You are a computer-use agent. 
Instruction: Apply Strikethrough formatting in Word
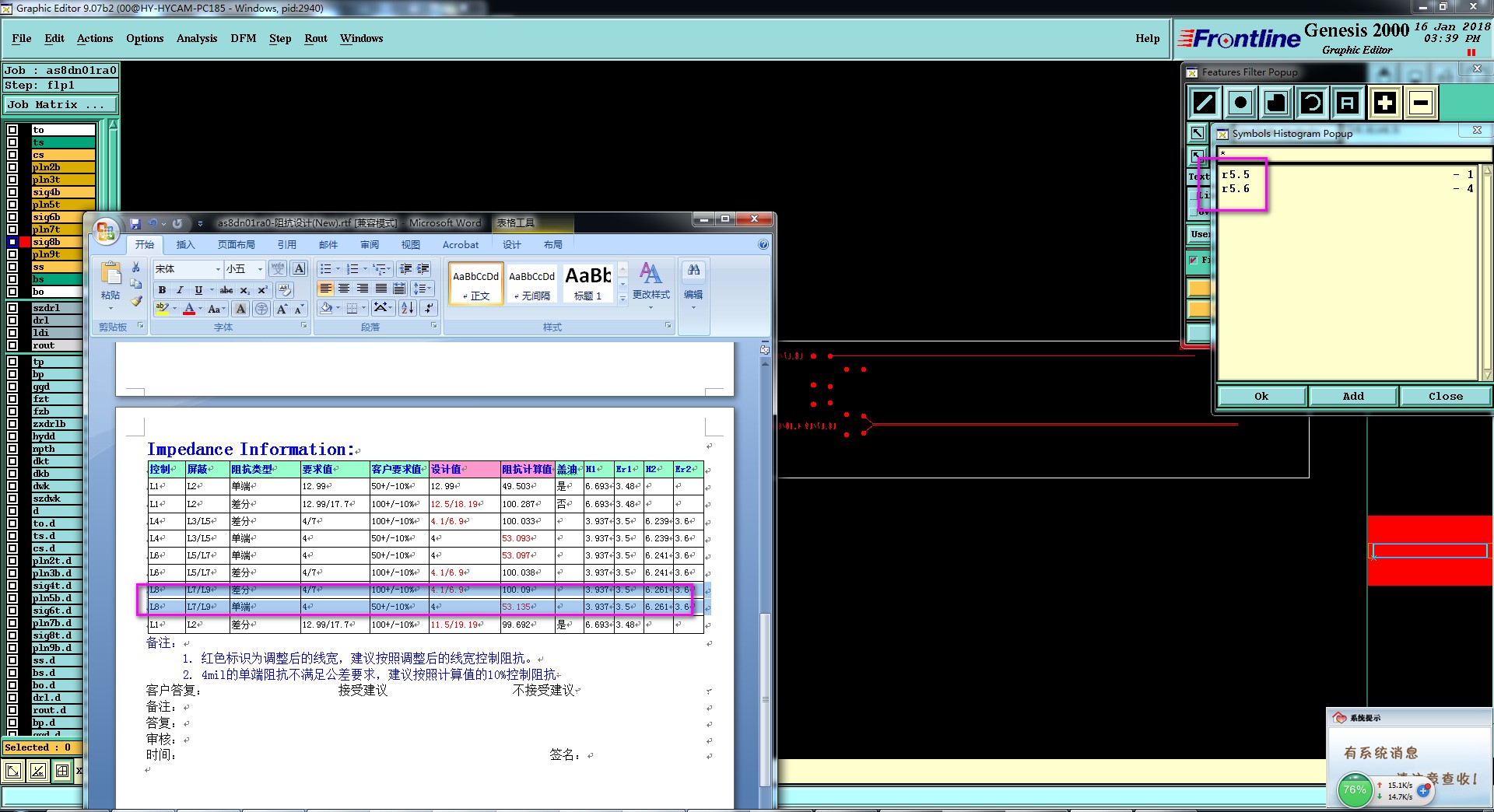(x=226, y=290)
